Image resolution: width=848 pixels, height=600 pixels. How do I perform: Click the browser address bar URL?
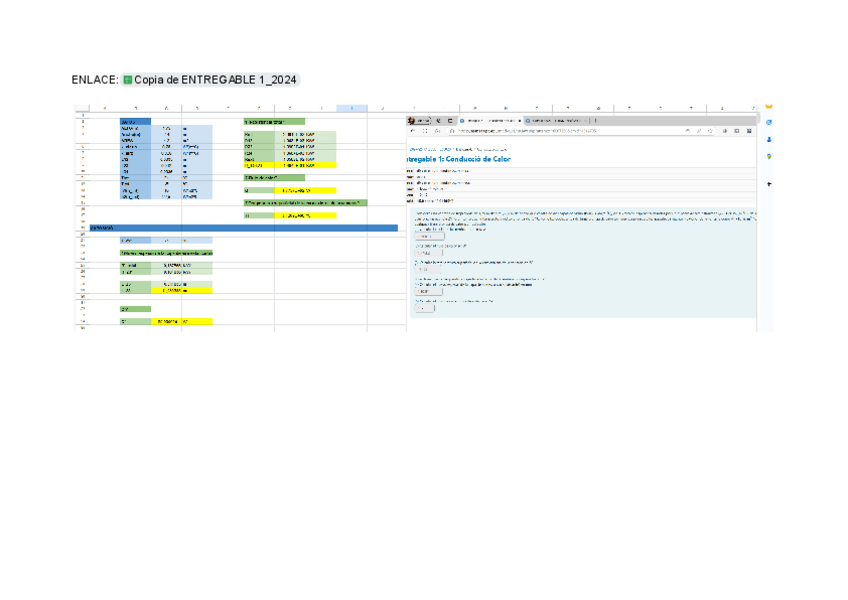coord(520,130)
